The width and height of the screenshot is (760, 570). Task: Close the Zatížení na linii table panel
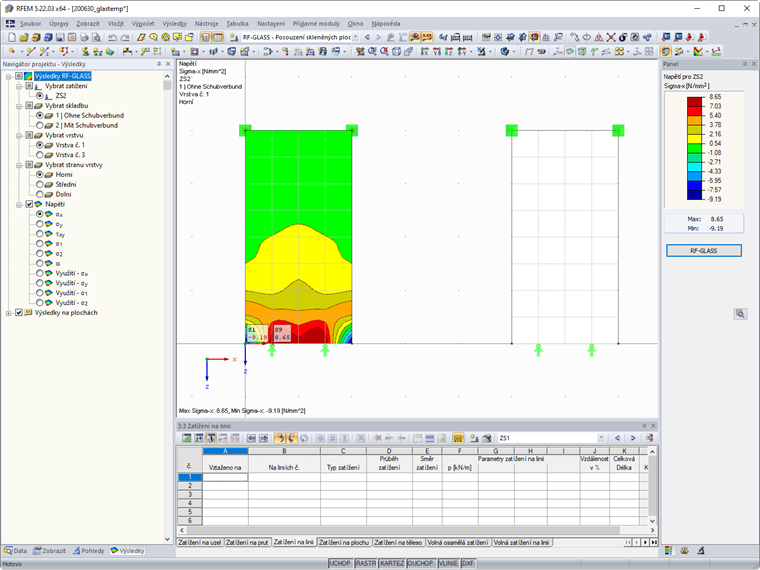pyautogui.click(x=653, y=426)
